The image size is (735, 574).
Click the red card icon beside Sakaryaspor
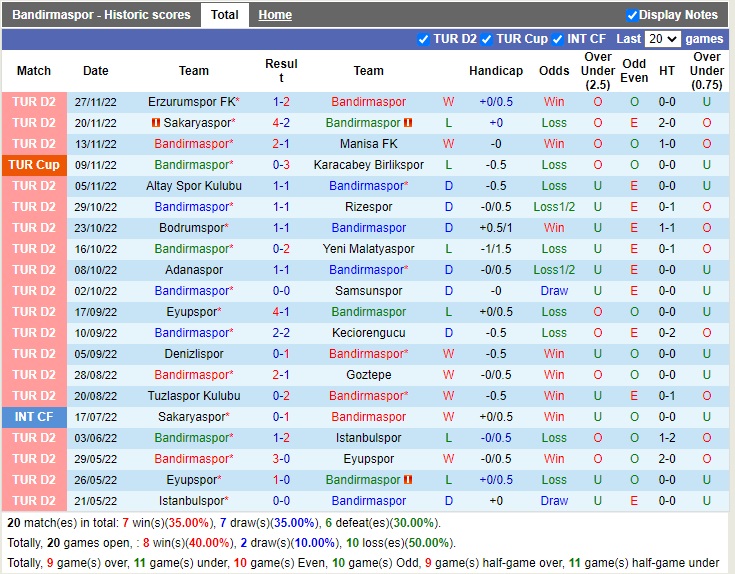(x=156, y=123)
